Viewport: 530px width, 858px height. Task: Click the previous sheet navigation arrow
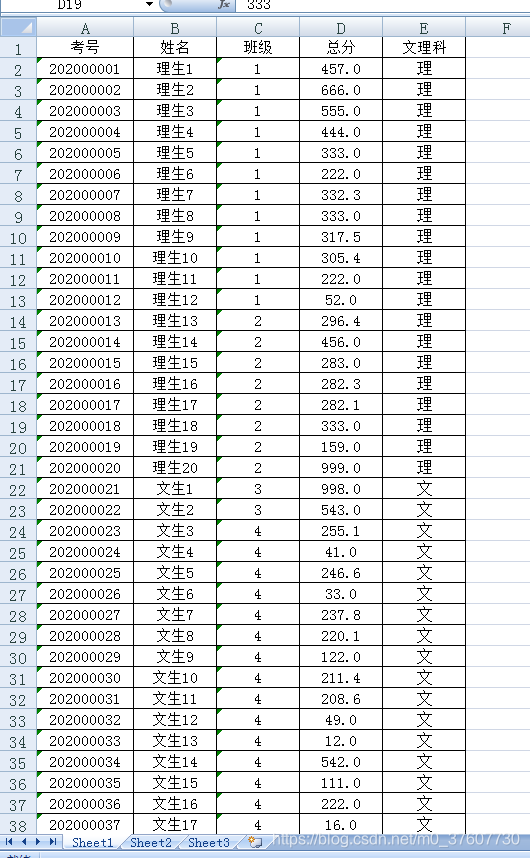coord(24,842)
